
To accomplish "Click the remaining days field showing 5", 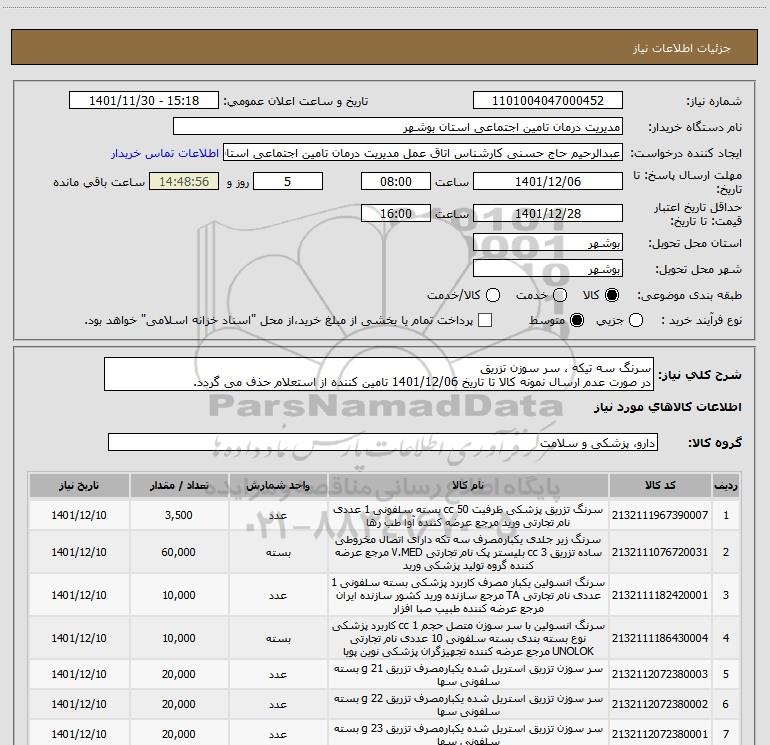I will click(x=288, y=181).
